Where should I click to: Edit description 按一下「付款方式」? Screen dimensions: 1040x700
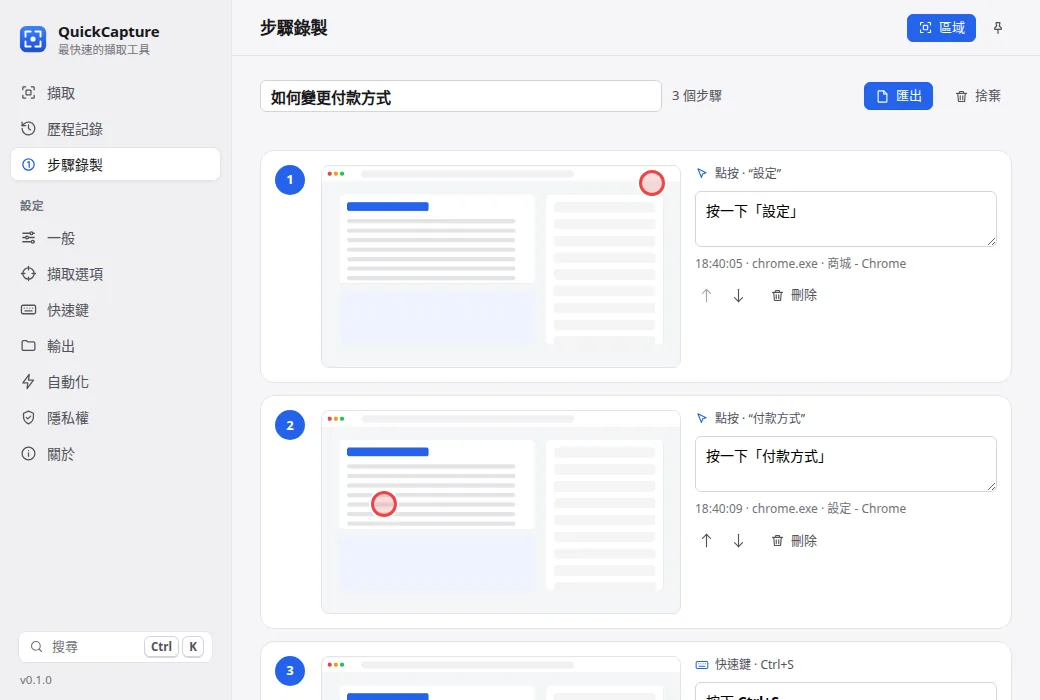coord(846,464)
